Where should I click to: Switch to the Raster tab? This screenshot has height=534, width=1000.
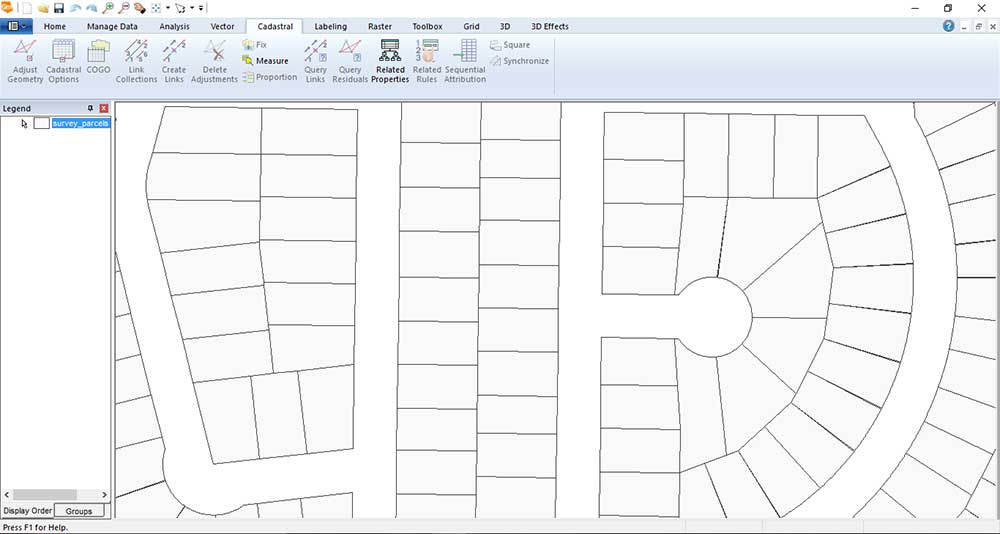point(379,26)
